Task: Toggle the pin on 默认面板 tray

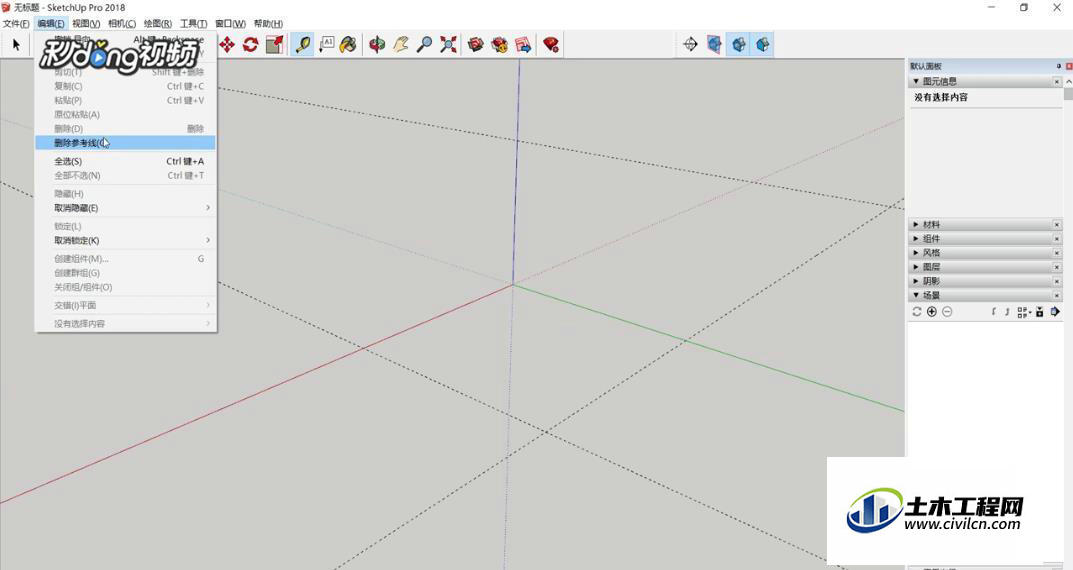Action: (x=1059, y=66)
